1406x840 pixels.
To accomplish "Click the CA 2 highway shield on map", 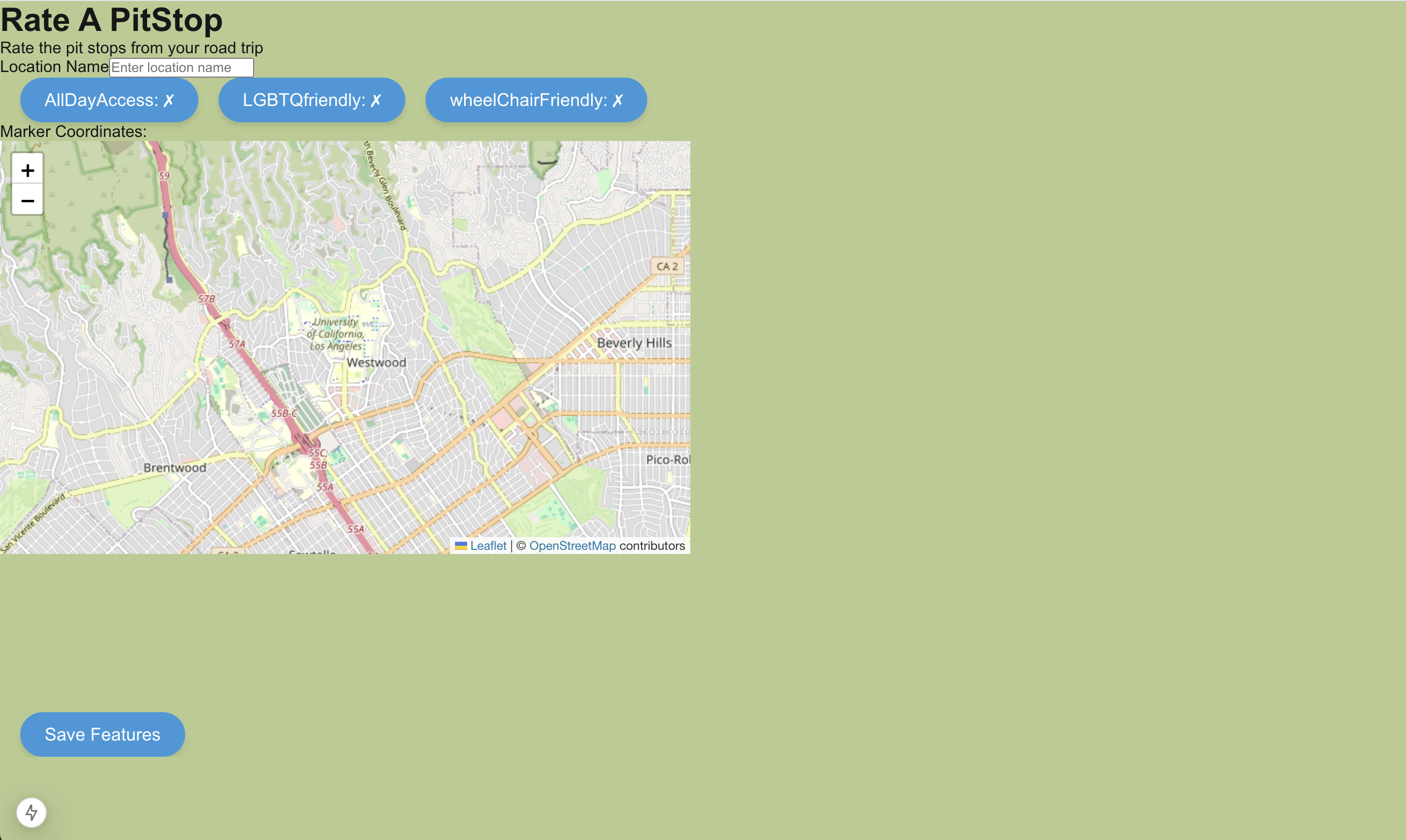I will click(x=667, y=266).
